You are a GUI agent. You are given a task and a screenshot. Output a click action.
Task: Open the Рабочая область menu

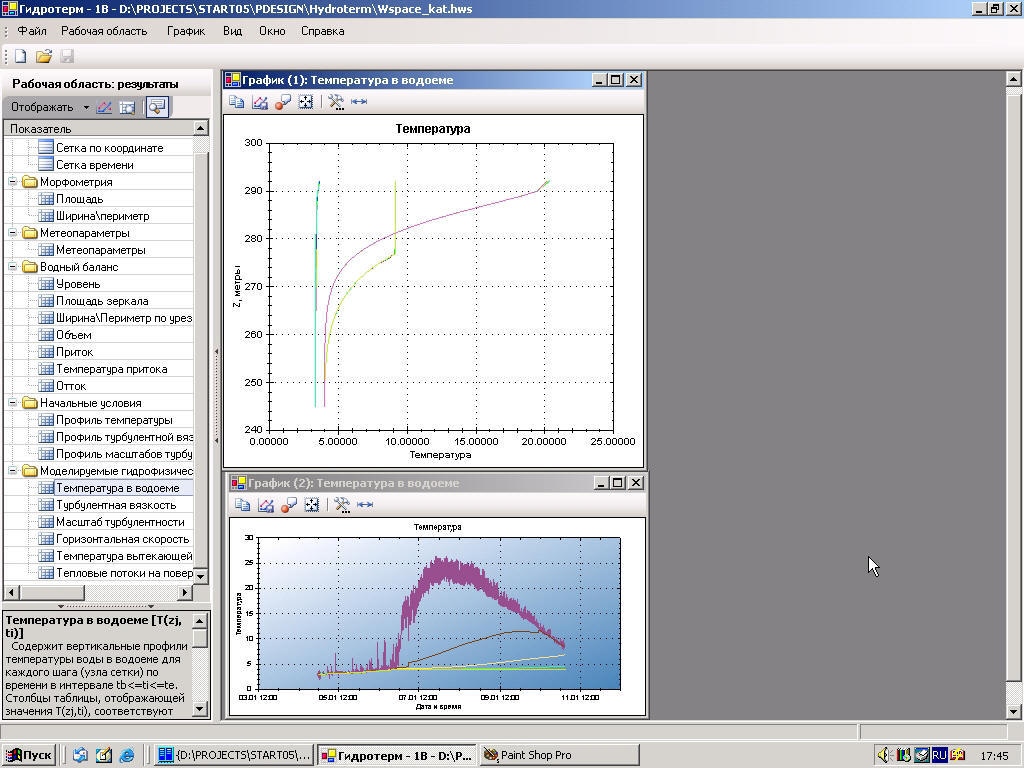(x=104, y=31)
